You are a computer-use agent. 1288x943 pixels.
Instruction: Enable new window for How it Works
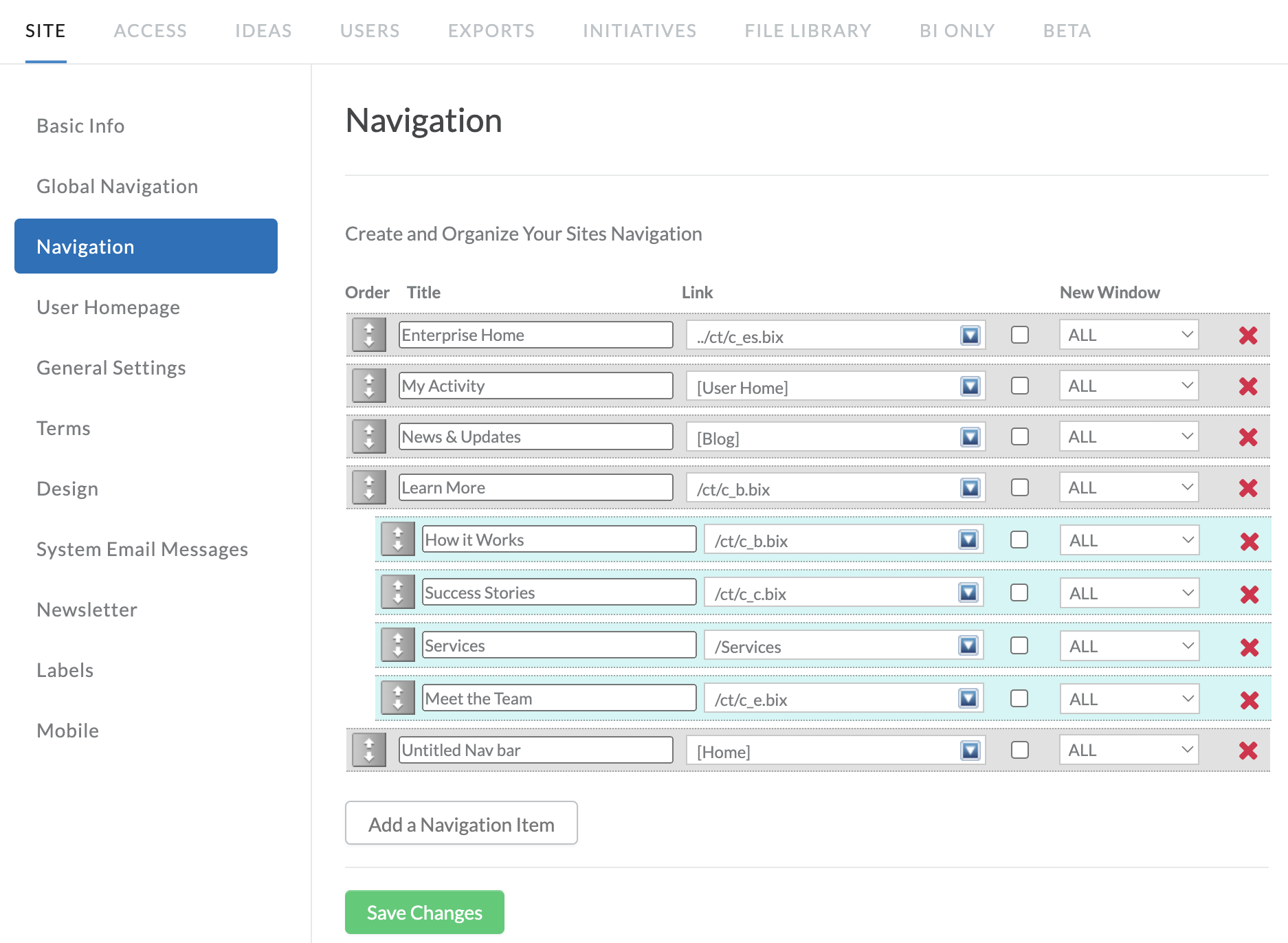pos(1019,540)
